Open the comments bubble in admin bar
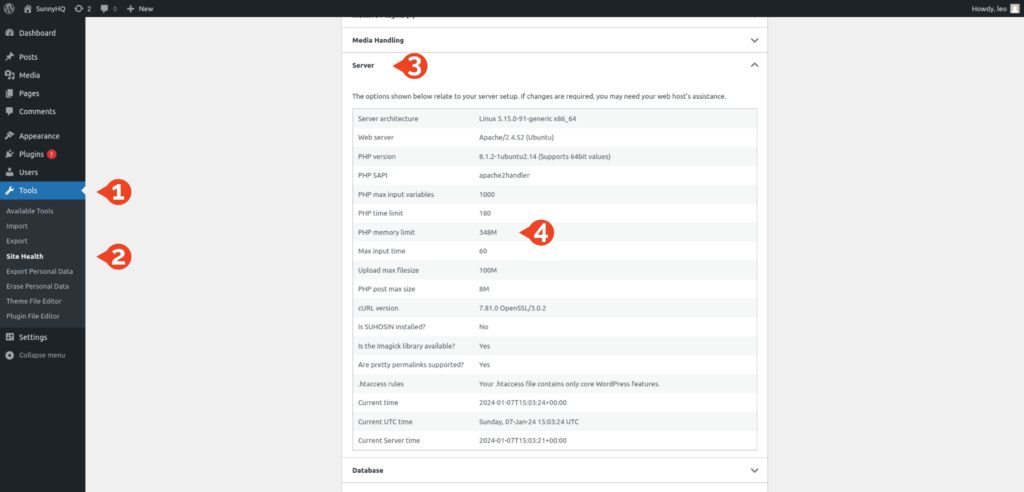1024x492 pixels. coord(105,8)
